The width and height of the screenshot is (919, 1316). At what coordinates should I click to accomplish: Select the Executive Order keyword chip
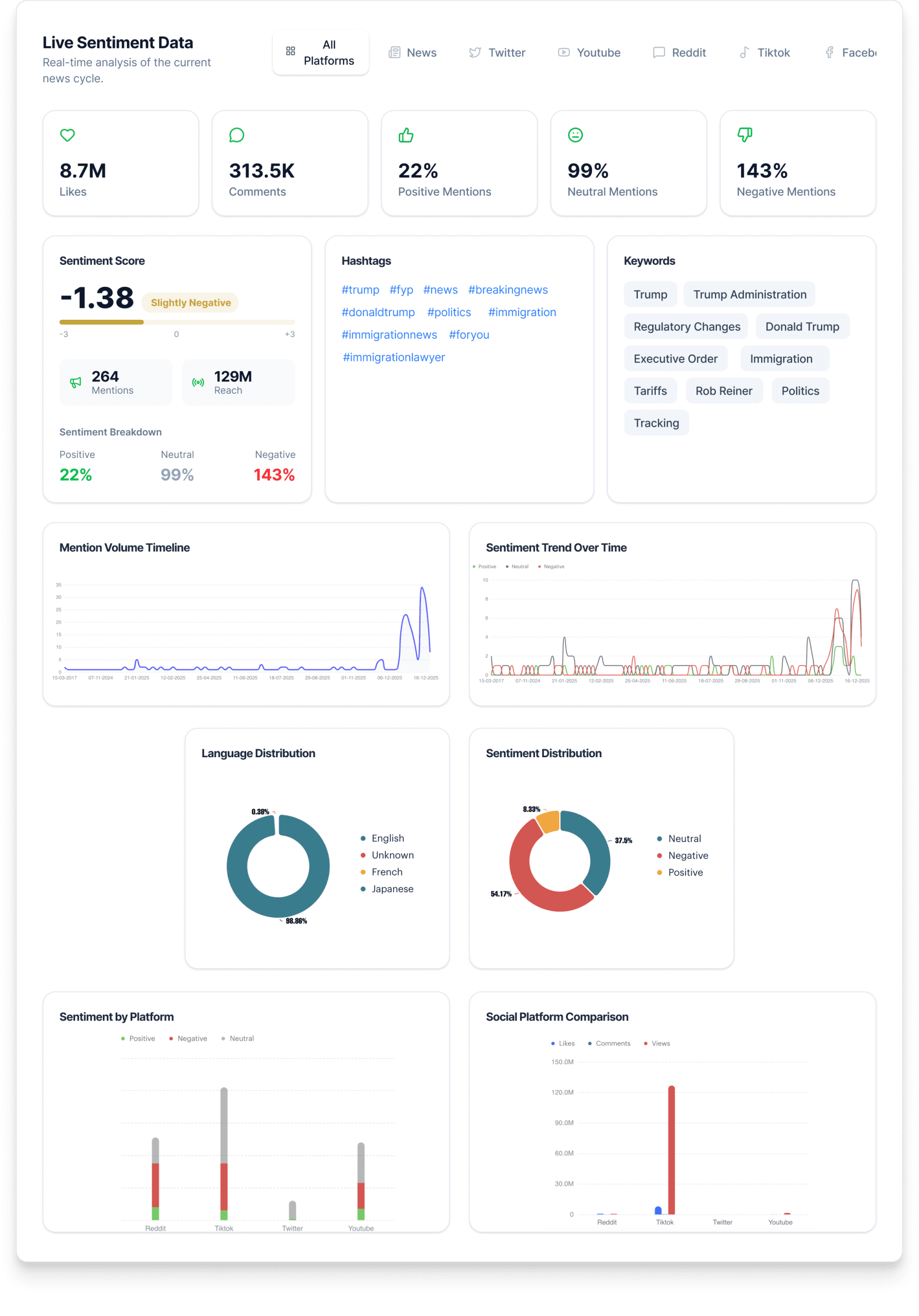(675, 359)
